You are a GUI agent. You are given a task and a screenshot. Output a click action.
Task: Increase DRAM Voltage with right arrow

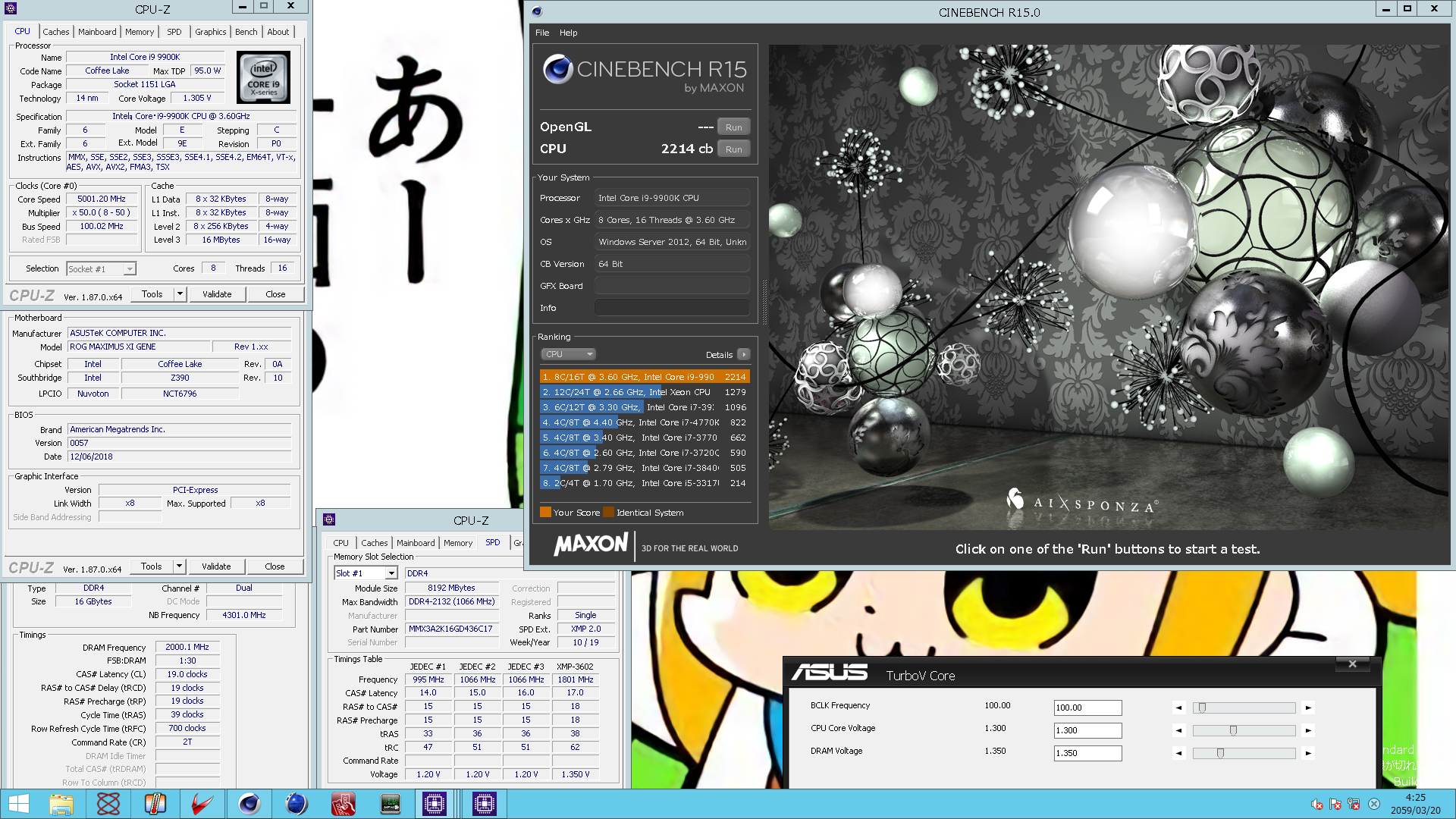coord(1308,753)
